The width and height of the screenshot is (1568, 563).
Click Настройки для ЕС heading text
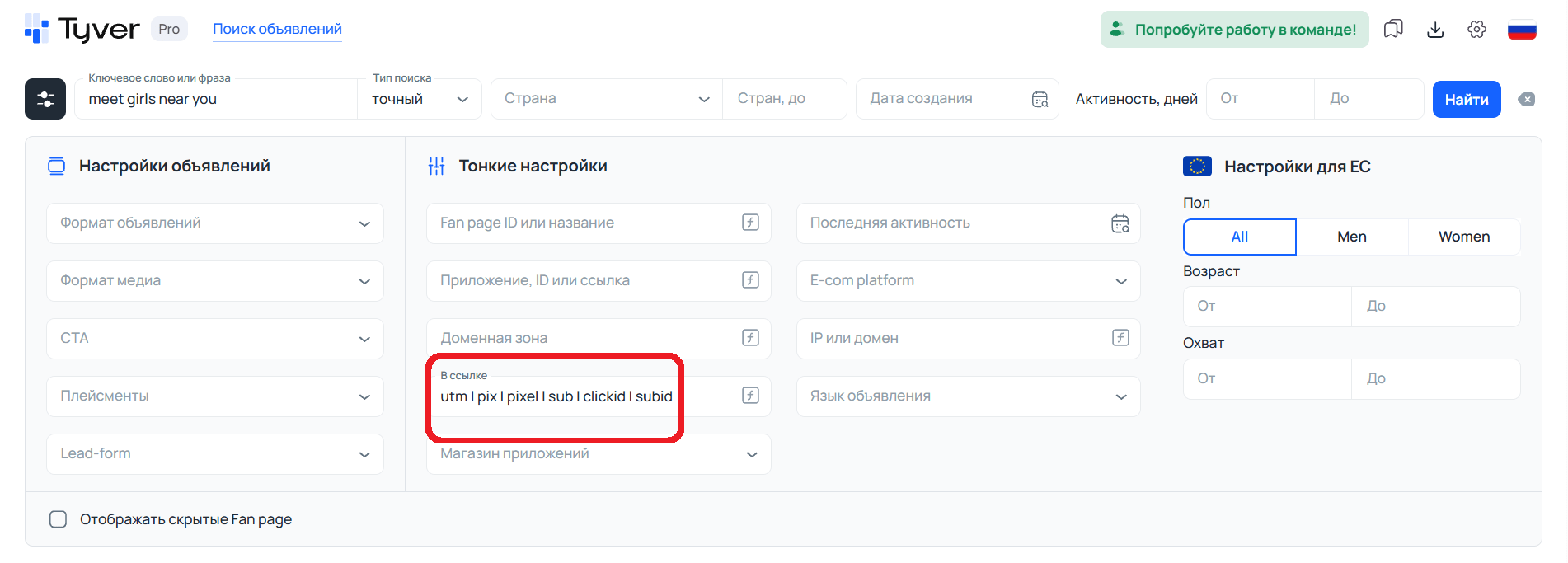(x=1298, y=167)
